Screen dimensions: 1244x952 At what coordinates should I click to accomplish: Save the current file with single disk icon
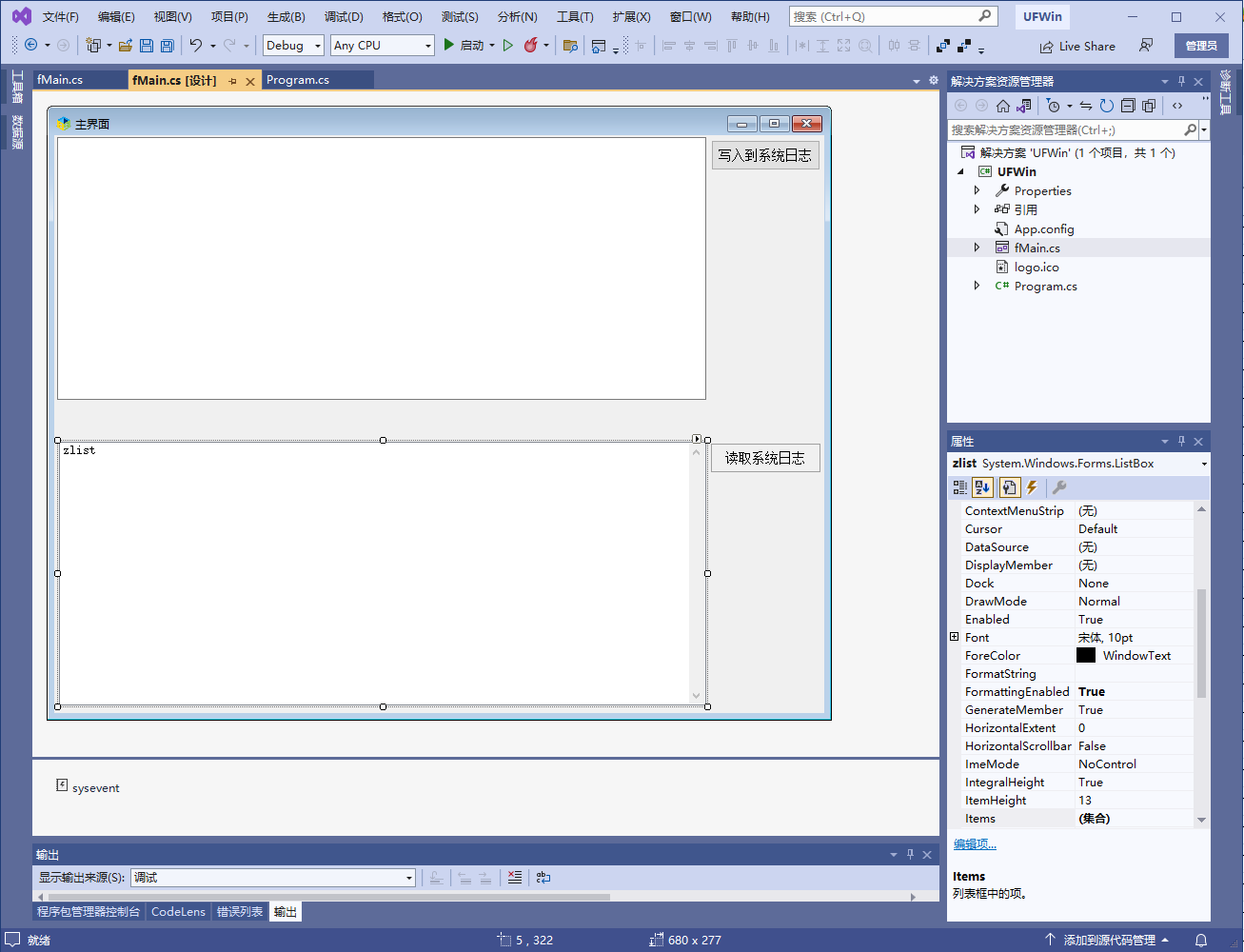click(147, 45)
